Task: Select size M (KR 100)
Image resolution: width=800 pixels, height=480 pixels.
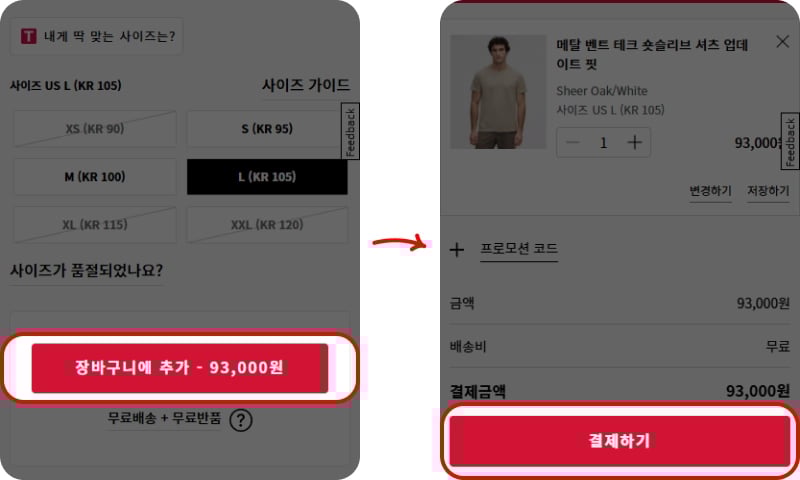Action: [95, 177]
